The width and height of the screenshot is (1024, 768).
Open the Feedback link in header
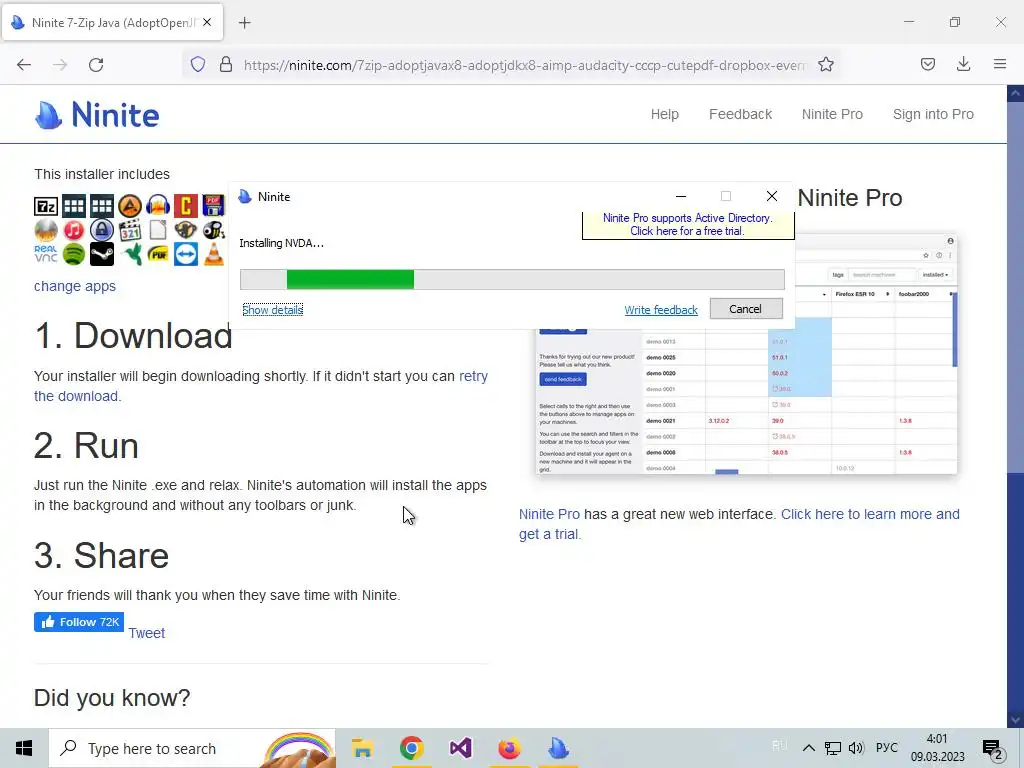(741, 114)
